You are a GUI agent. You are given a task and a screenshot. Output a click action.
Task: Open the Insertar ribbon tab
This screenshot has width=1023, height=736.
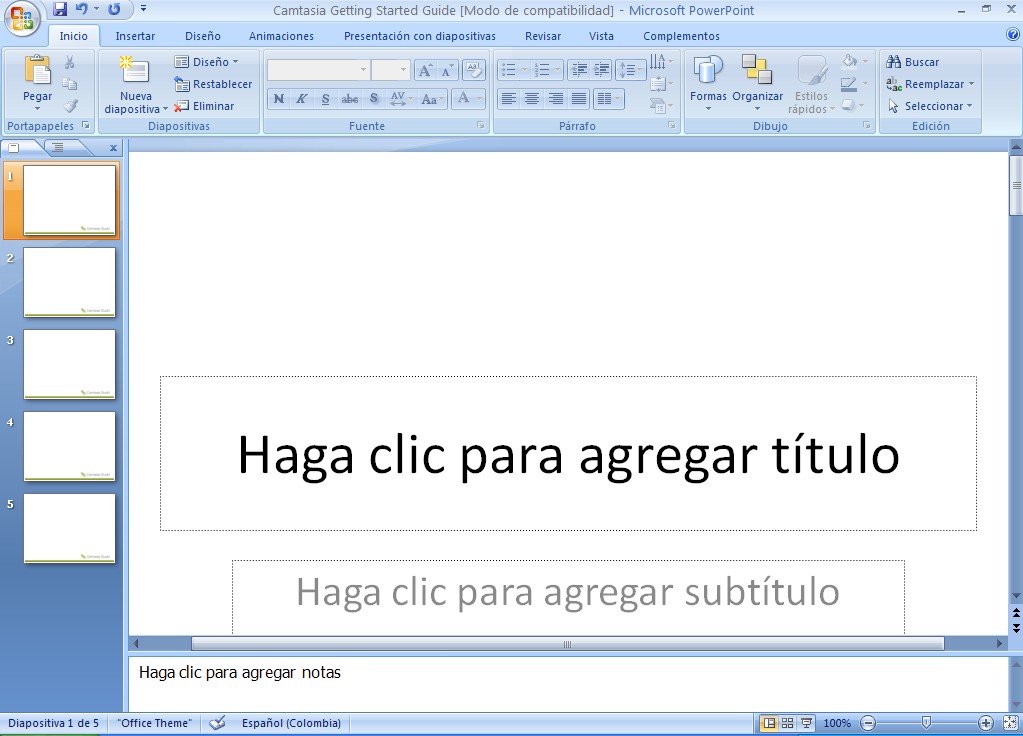click(x=135, y=36)
